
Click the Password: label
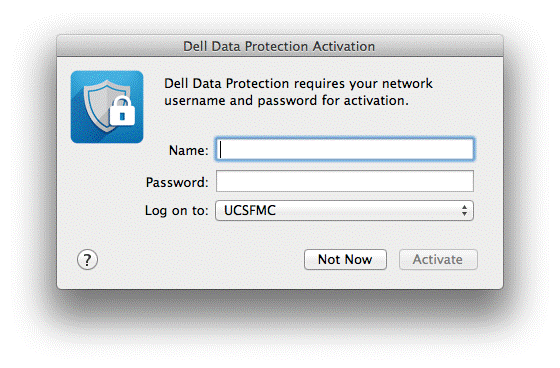pos(177,182)
